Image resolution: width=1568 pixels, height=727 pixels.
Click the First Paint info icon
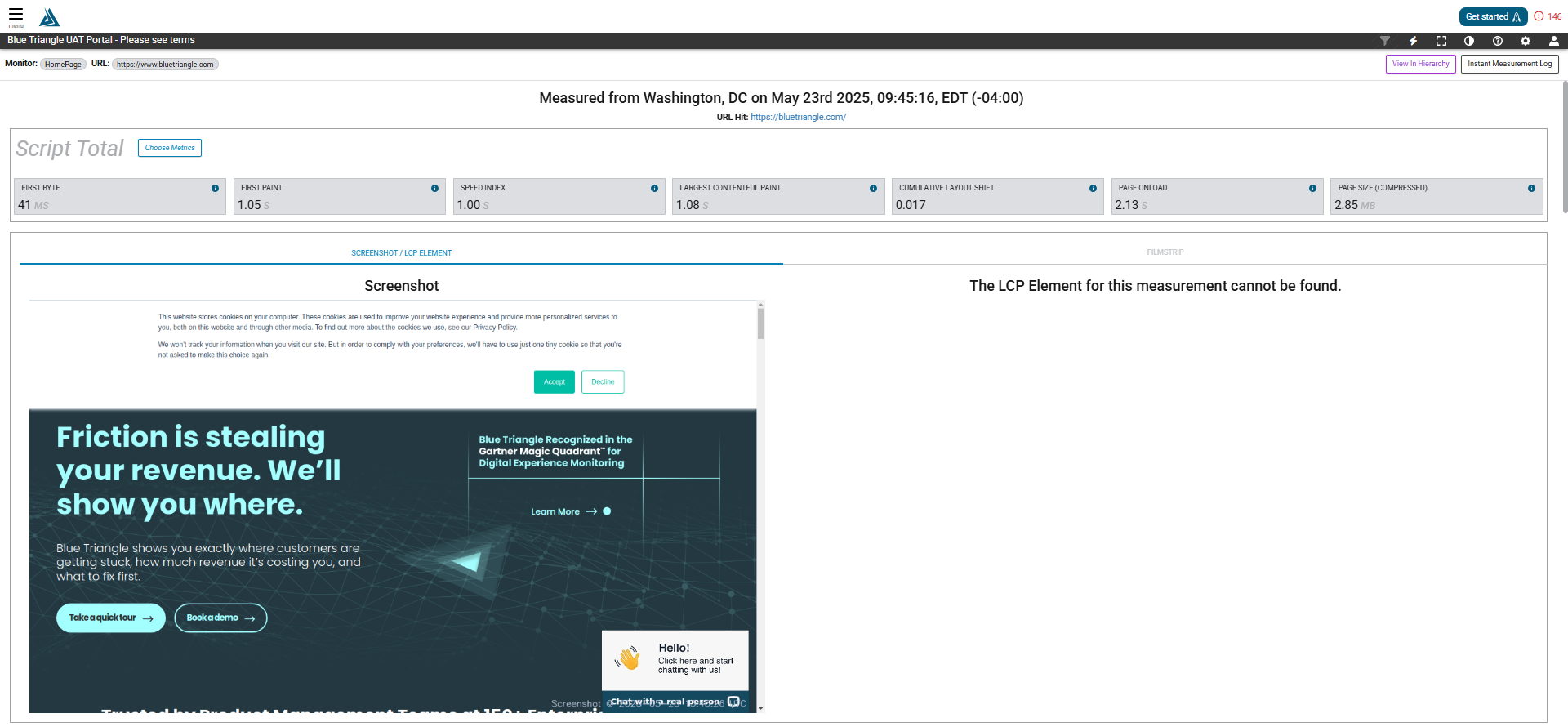[434, 188]
